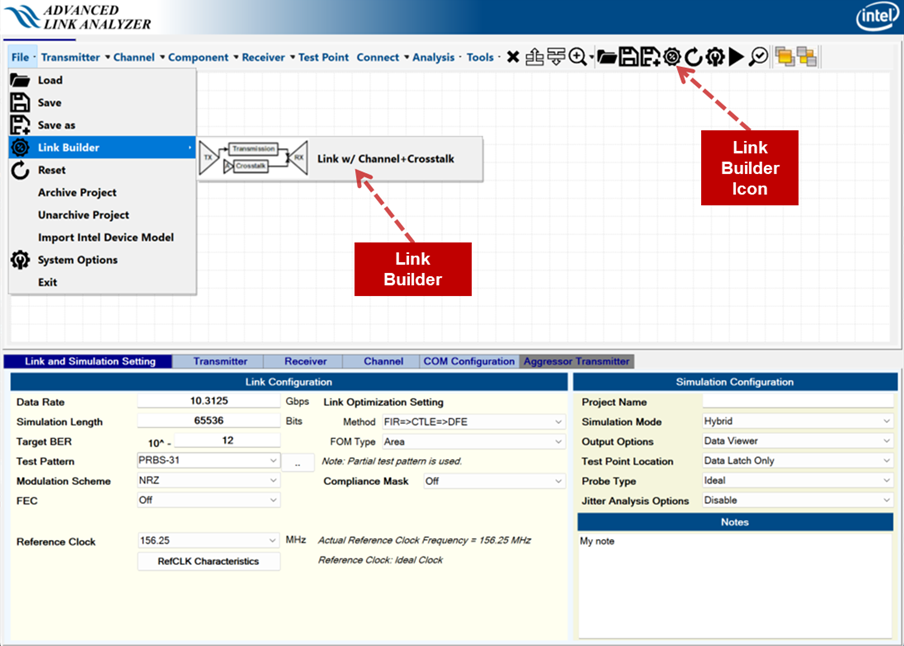Open the Analysis menu
Screen dimensions: 904x646
(434, 57)
